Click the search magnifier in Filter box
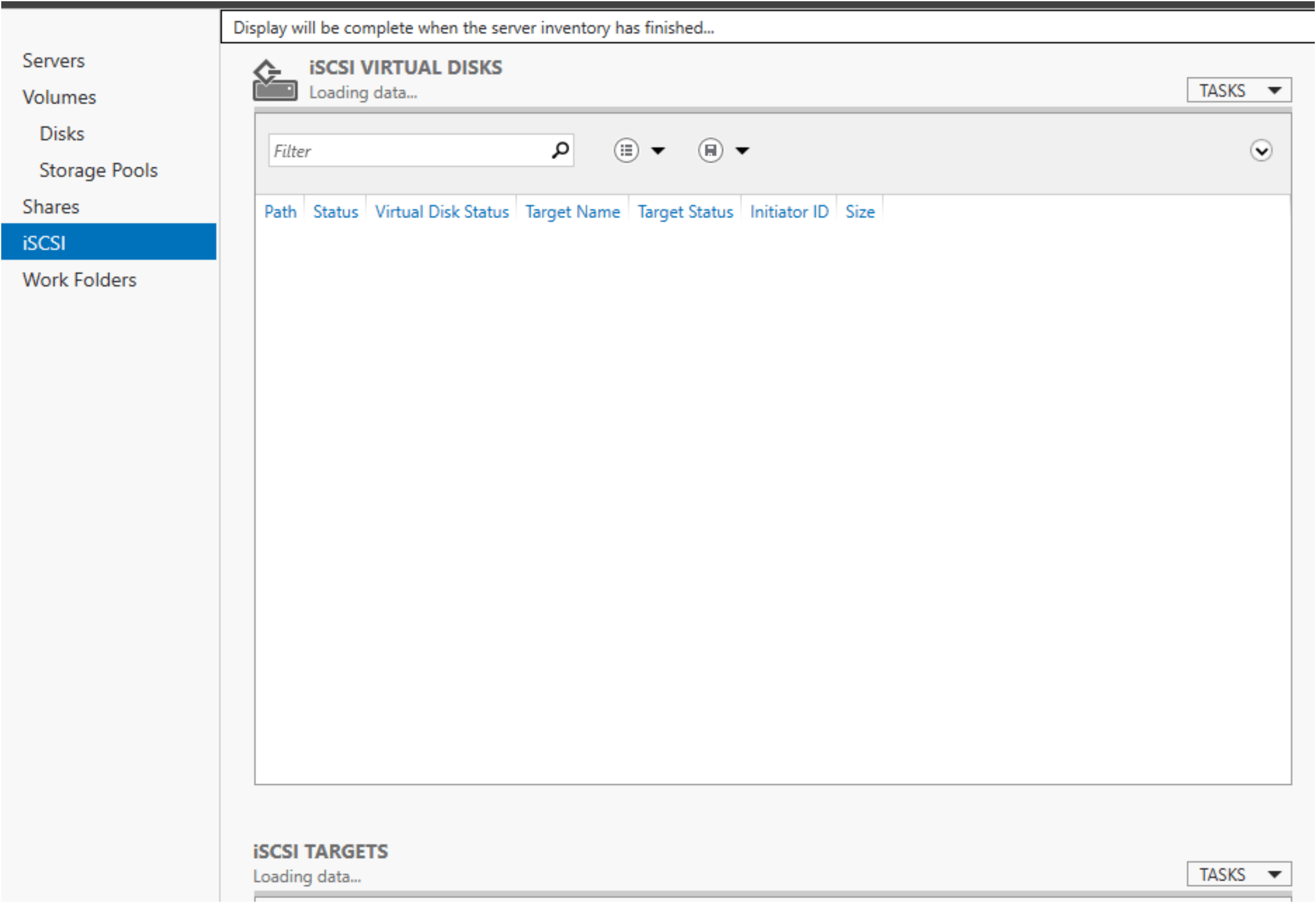 click(x=560, y=150)
